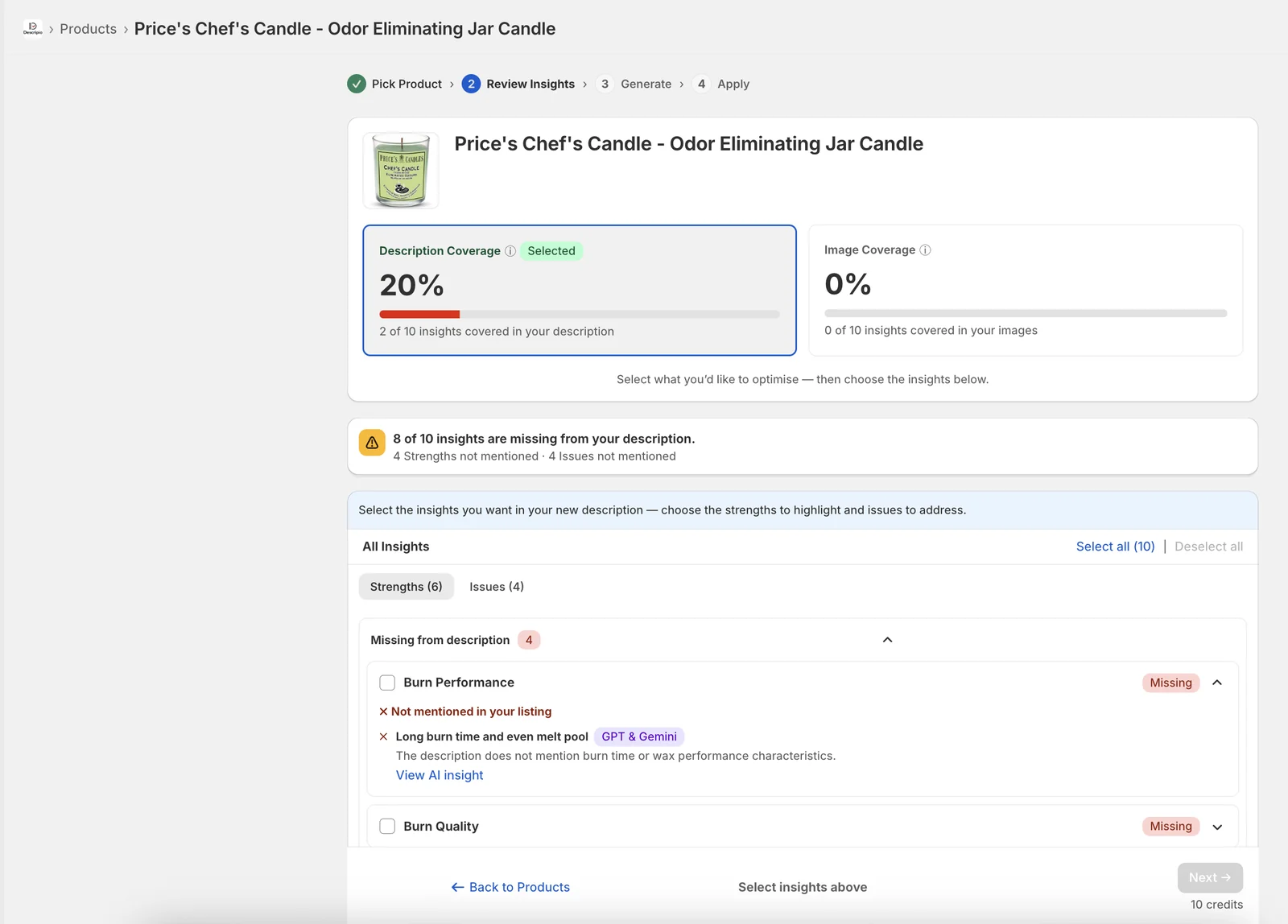
Task: Expand the Burn Quality insight chevron
Action: coord(1217,827)
